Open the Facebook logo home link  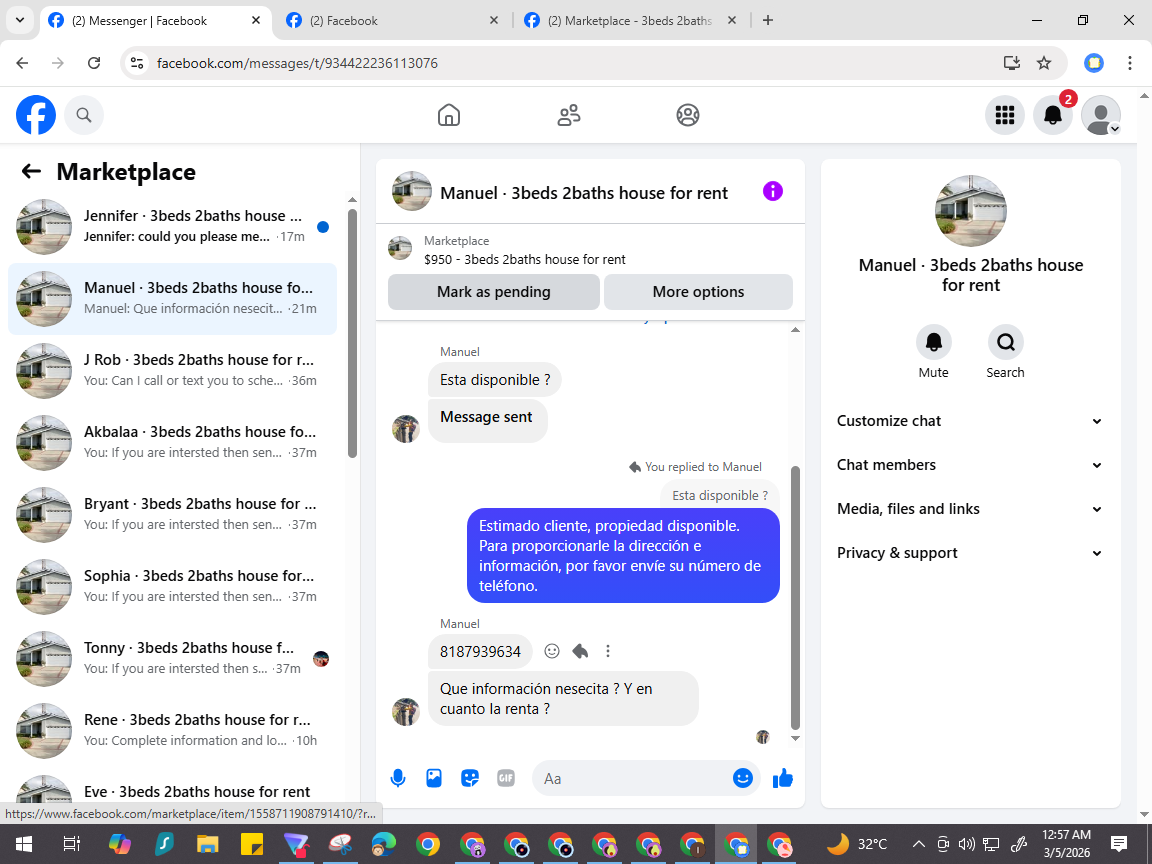coord(36,115)
